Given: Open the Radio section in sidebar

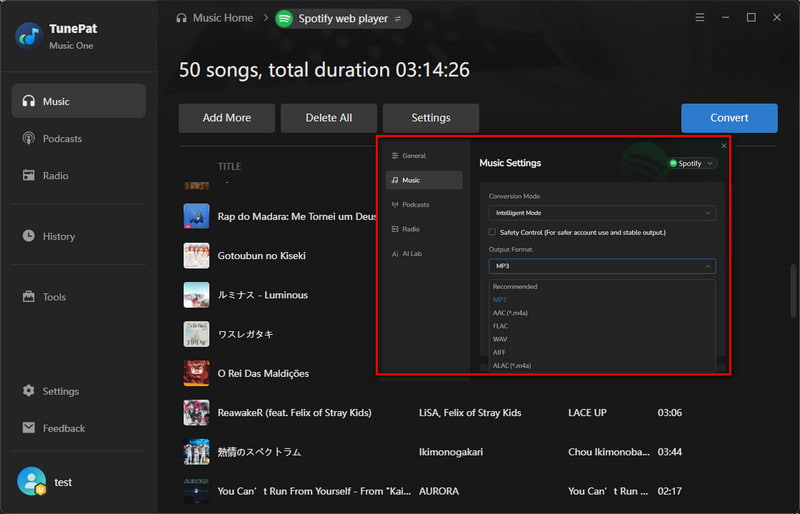Looking at the screenshot, I should point(79,176).
